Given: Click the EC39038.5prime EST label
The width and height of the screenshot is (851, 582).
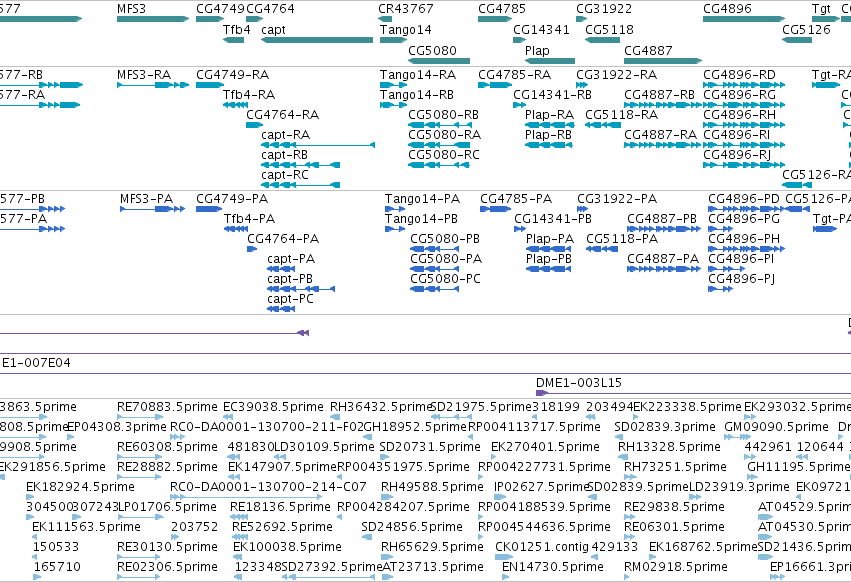Looking at the screenshot, I should [274, 407].
